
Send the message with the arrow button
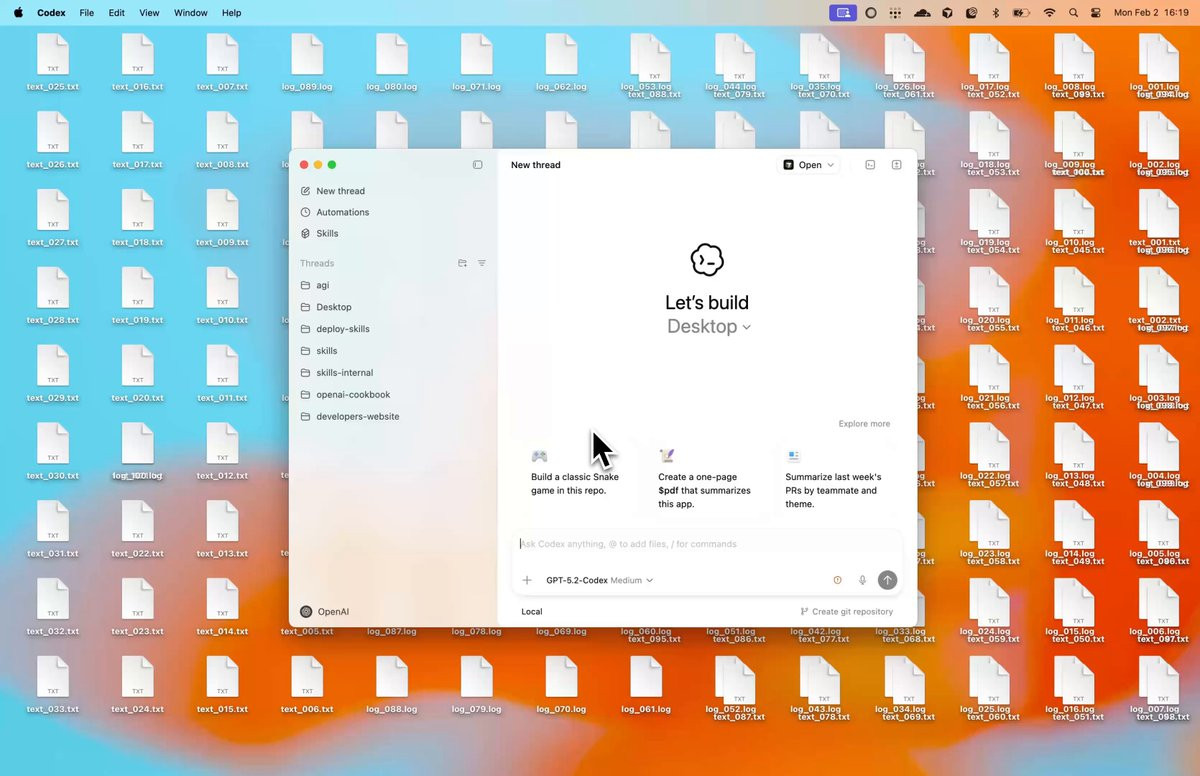pos(887,580)
